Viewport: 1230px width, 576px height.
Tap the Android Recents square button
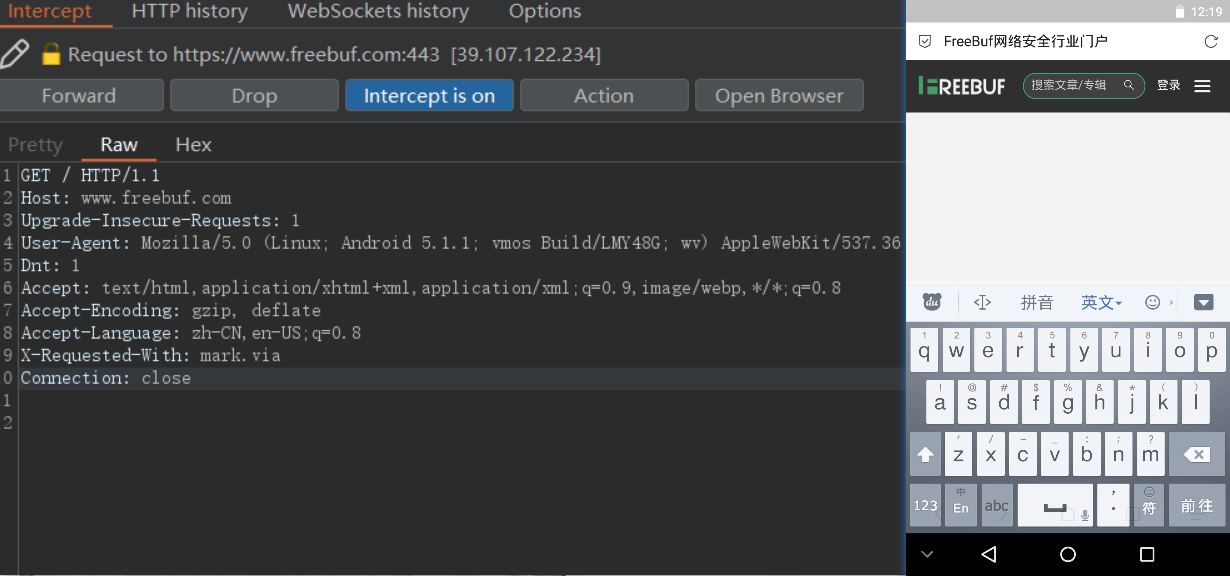(x=1147, y=554)
